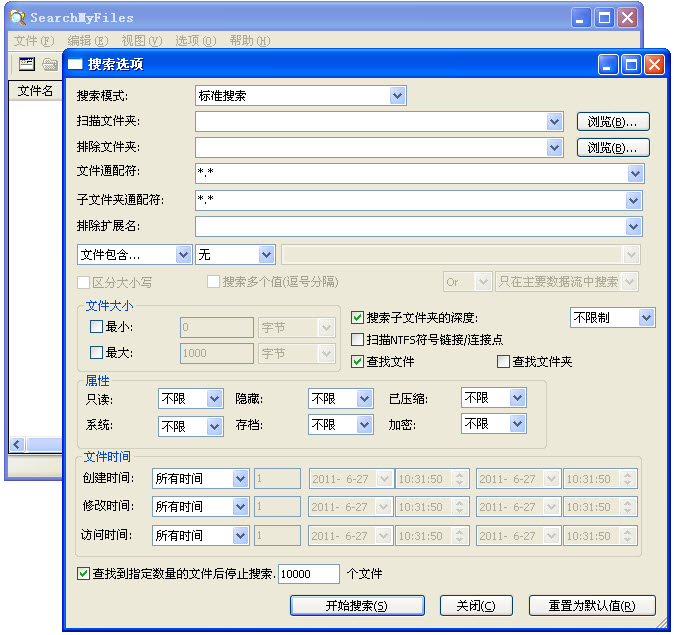This screenshot has width=674, height=635.
Task: Open the 子文件夹通配符 dropdown arrow
Action: click(x=634, y=200)
